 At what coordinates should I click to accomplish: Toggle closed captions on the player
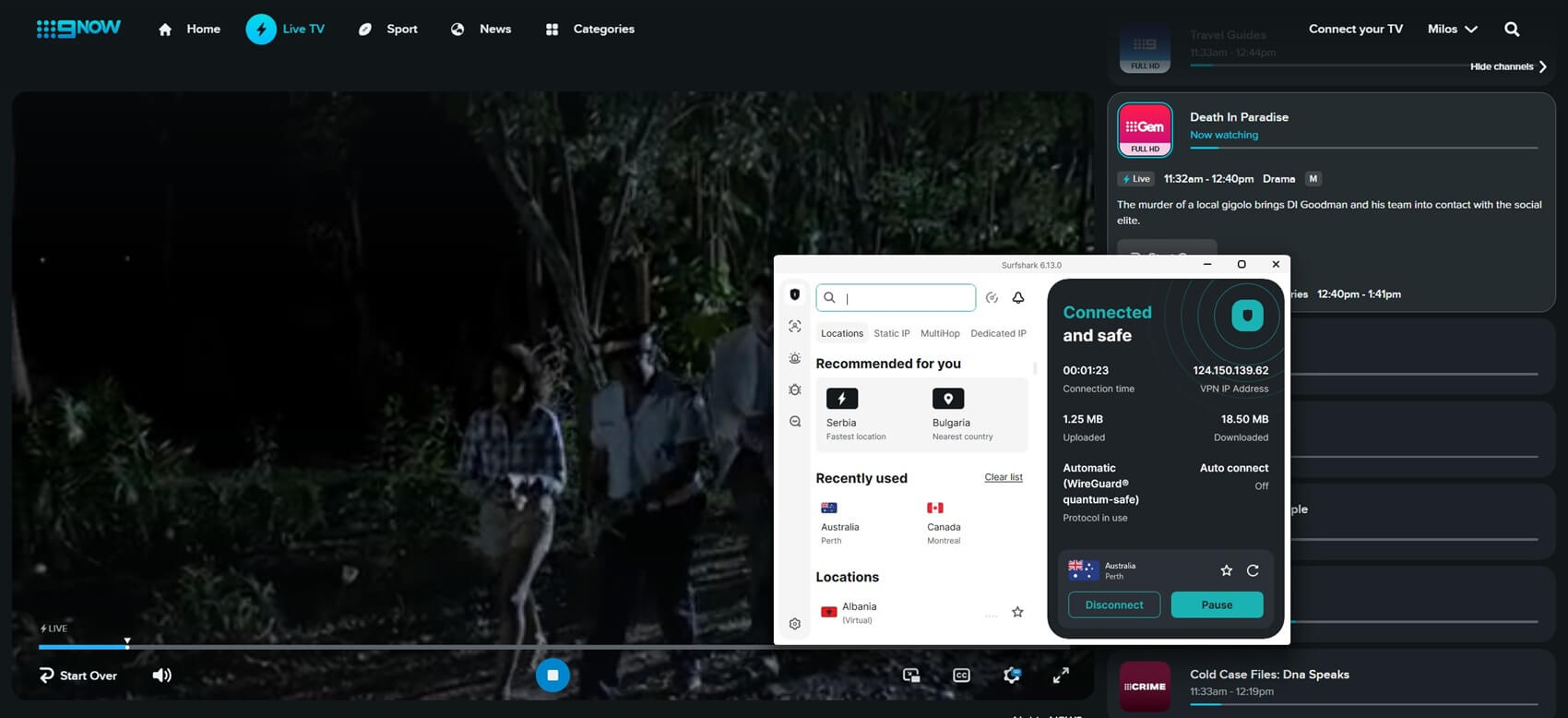tap(961, 676)
